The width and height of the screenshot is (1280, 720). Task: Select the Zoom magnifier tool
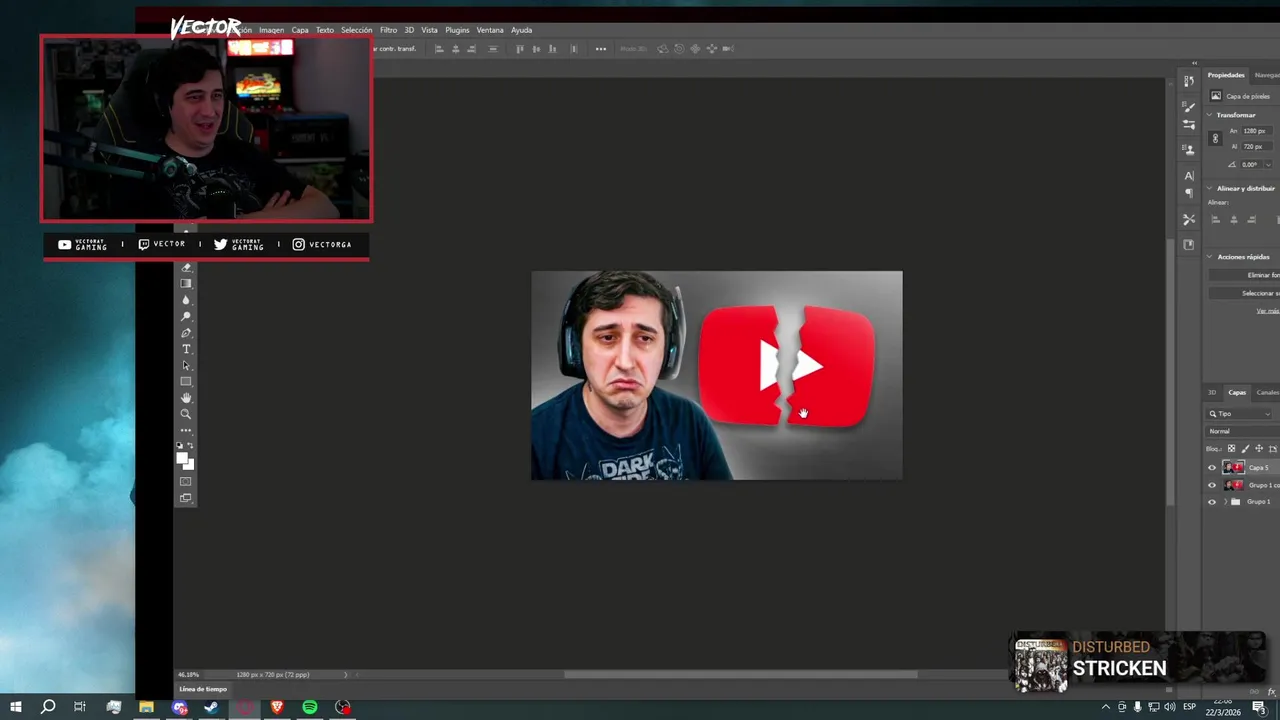click(x=186, y=414)
